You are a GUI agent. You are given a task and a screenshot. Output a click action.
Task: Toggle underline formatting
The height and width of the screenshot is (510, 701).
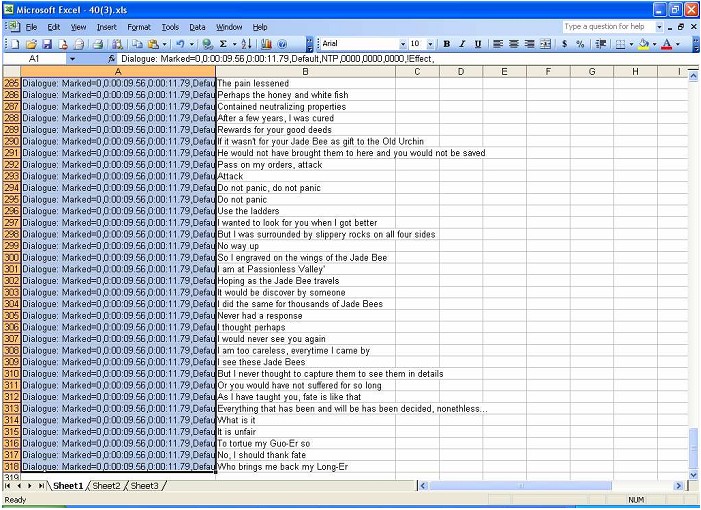[478, 44]
